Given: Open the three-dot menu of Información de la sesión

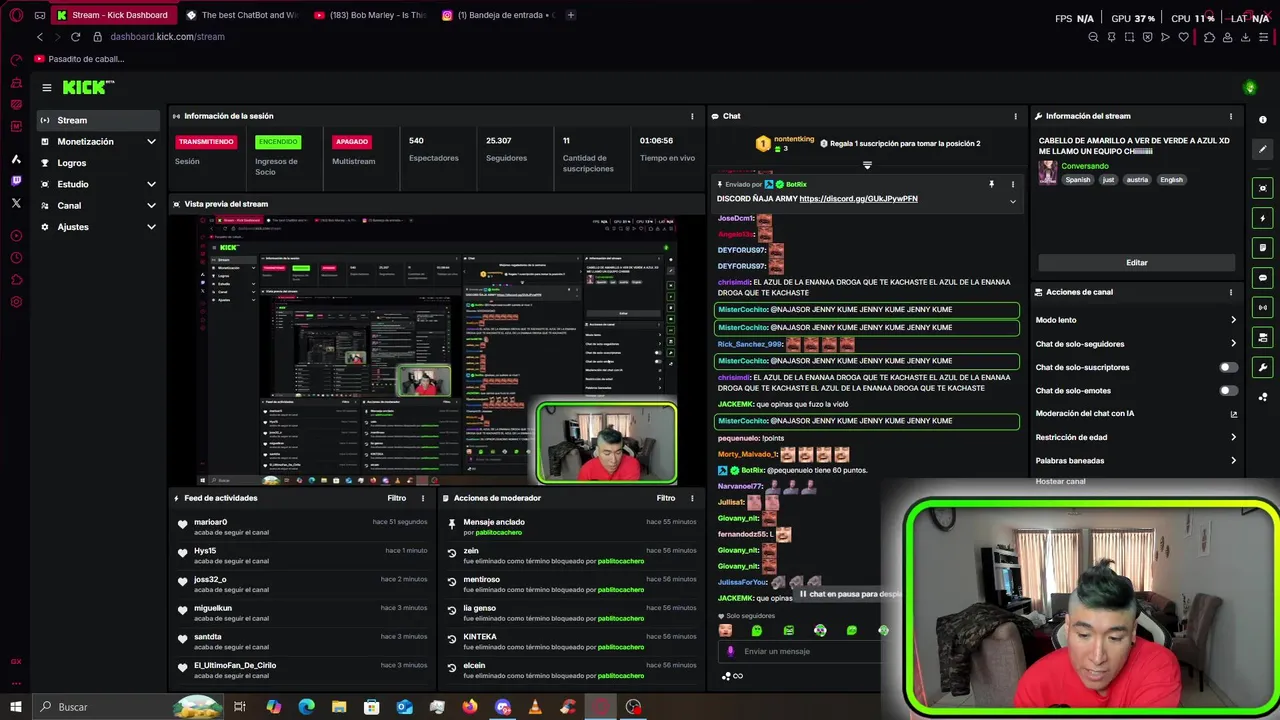Looking at the screenshot, I should (692, 116).
